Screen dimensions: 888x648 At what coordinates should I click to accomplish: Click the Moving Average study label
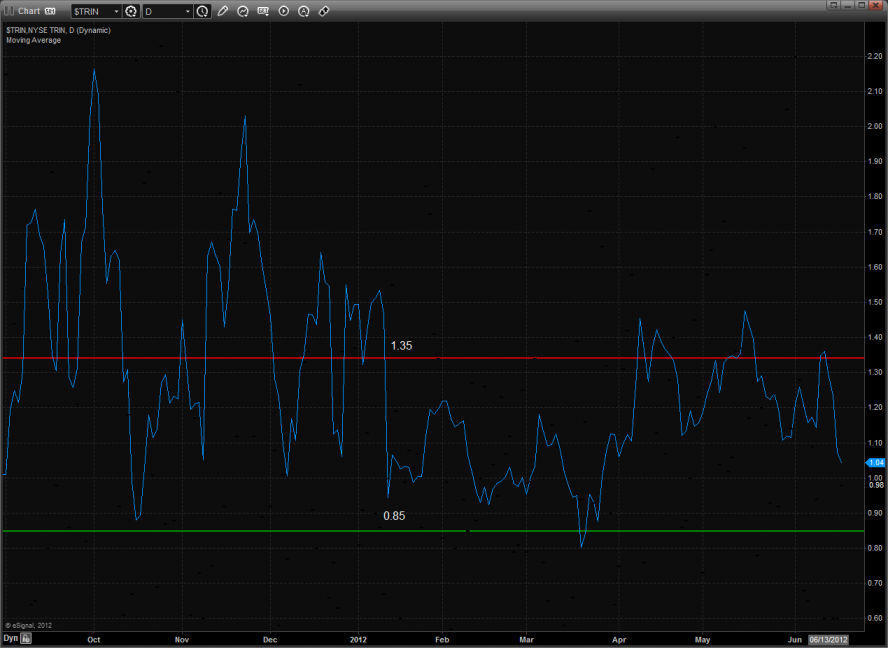point(33,40)
